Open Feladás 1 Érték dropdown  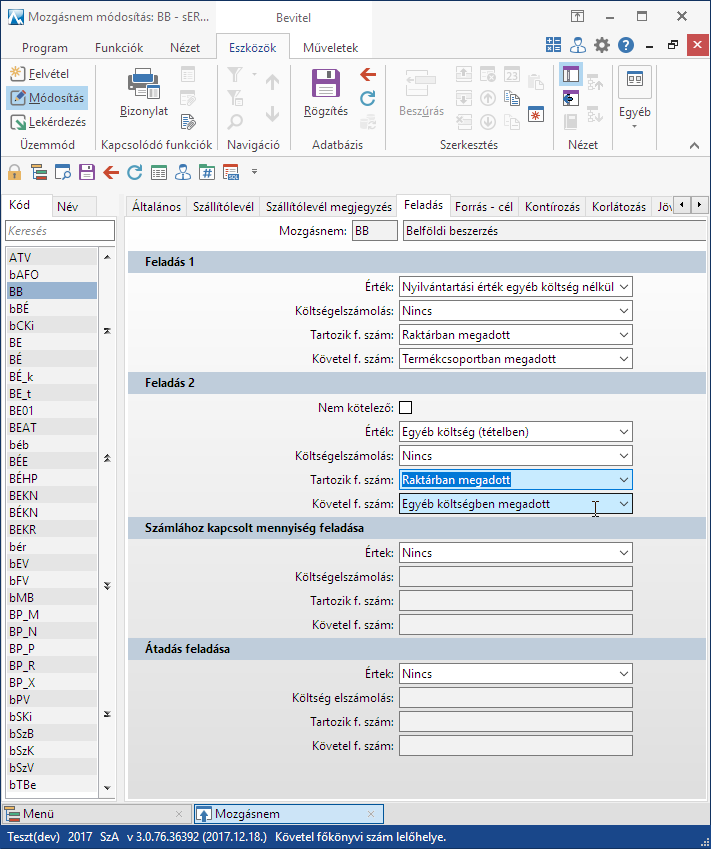click(x=624, y=287)
